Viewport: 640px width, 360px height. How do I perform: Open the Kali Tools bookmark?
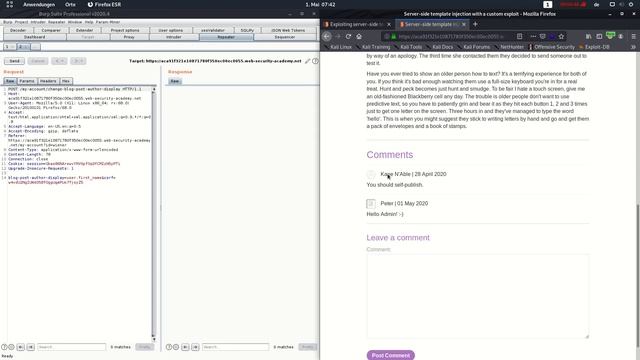point(408,47)
